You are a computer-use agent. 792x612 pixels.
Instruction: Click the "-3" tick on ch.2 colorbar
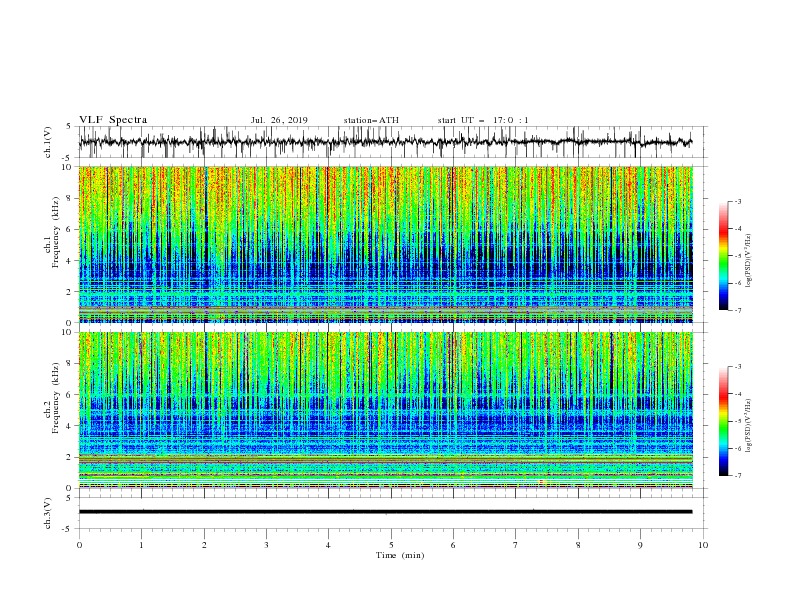pos(738,367)
